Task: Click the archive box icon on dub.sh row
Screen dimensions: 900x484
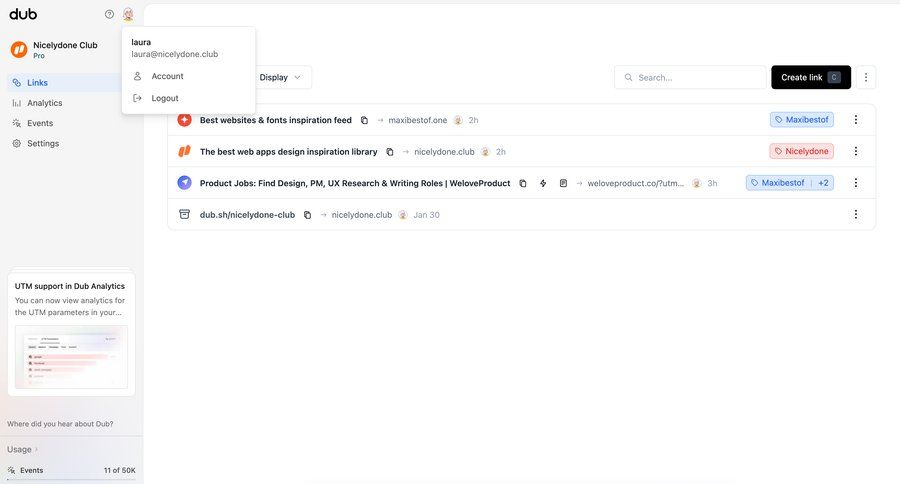Action: (x=184, y=214)
